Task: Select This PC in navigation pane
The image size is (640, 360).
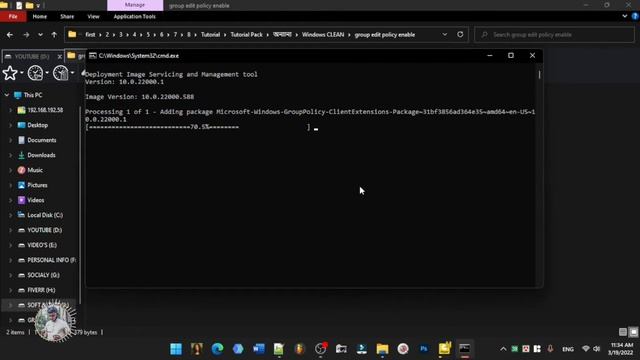Action: click(x=33, y=95)
